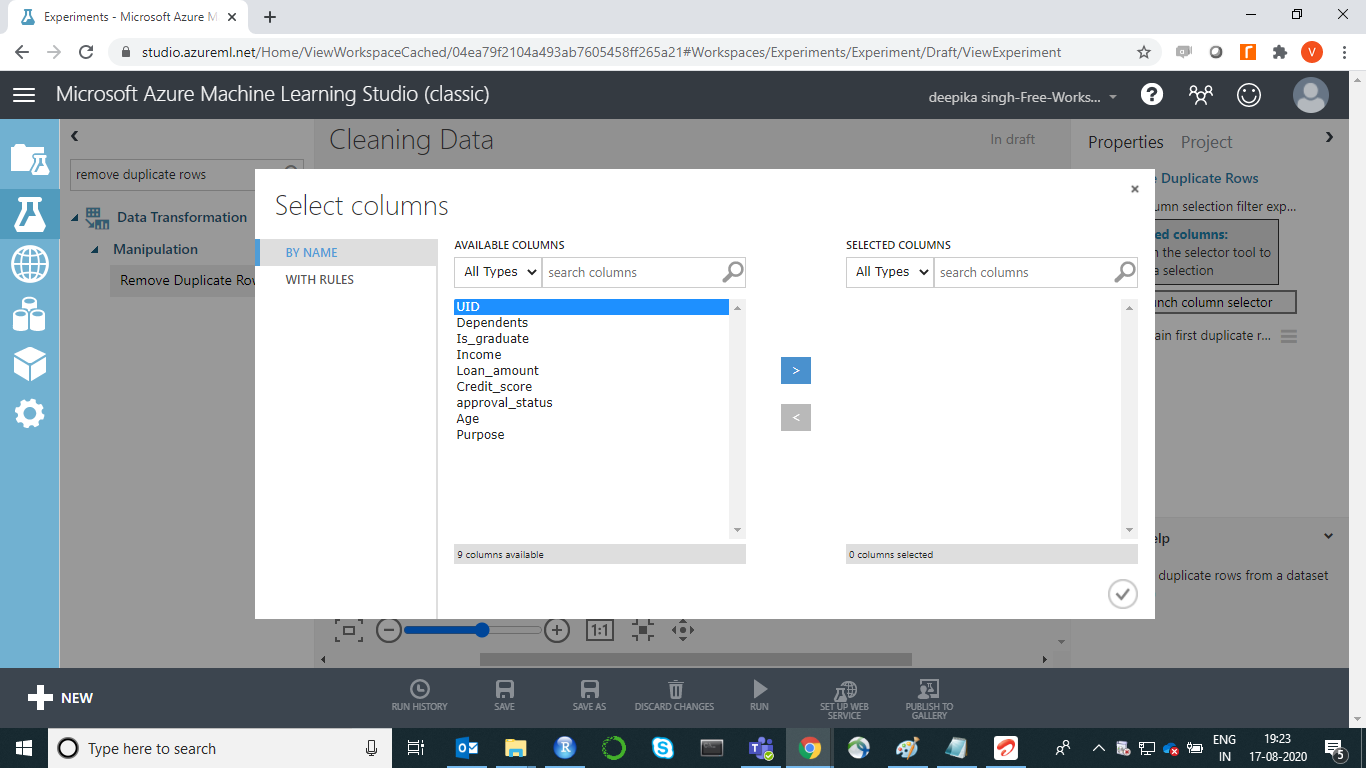1366x768 pixels.
Task: Select the Loan_amount column
Action: pos(592,371)
